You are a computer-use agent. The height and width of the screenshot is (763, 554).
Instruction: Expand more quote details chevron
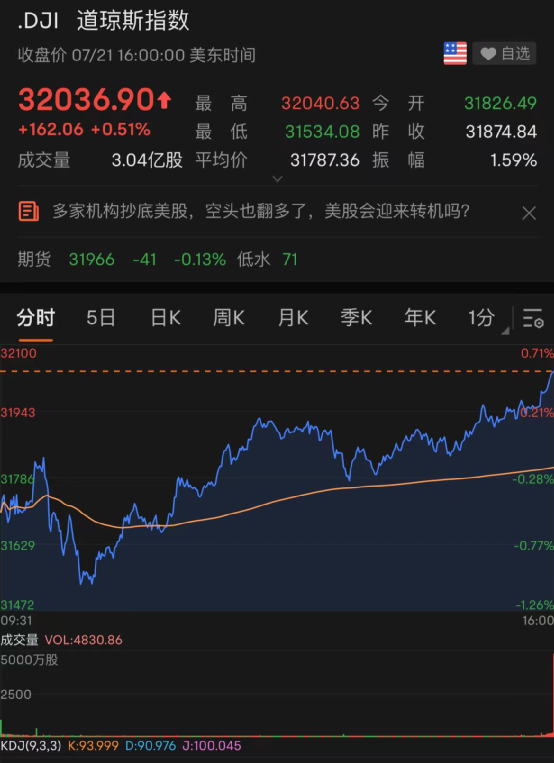277,179
